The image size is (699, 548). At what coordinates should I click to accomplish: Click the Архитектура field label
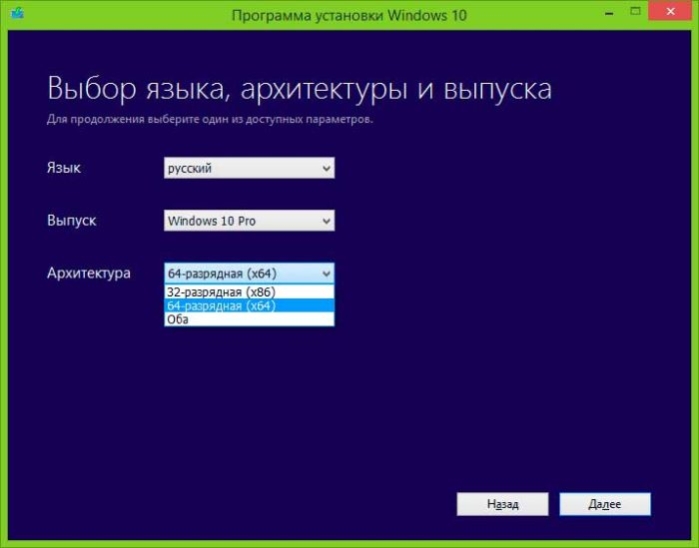point(89,273)
